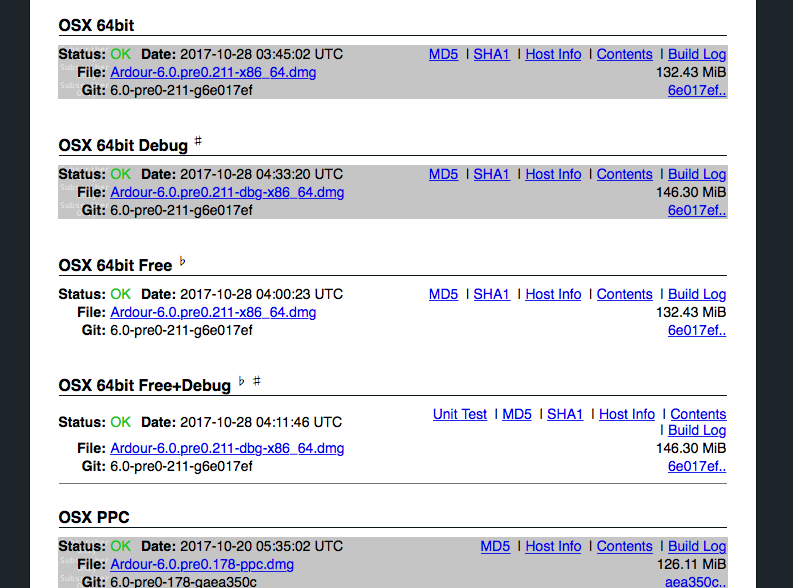Open the 6e017ef commit link under OSX 64bit
Screen dimensions: 793x588
697,91
